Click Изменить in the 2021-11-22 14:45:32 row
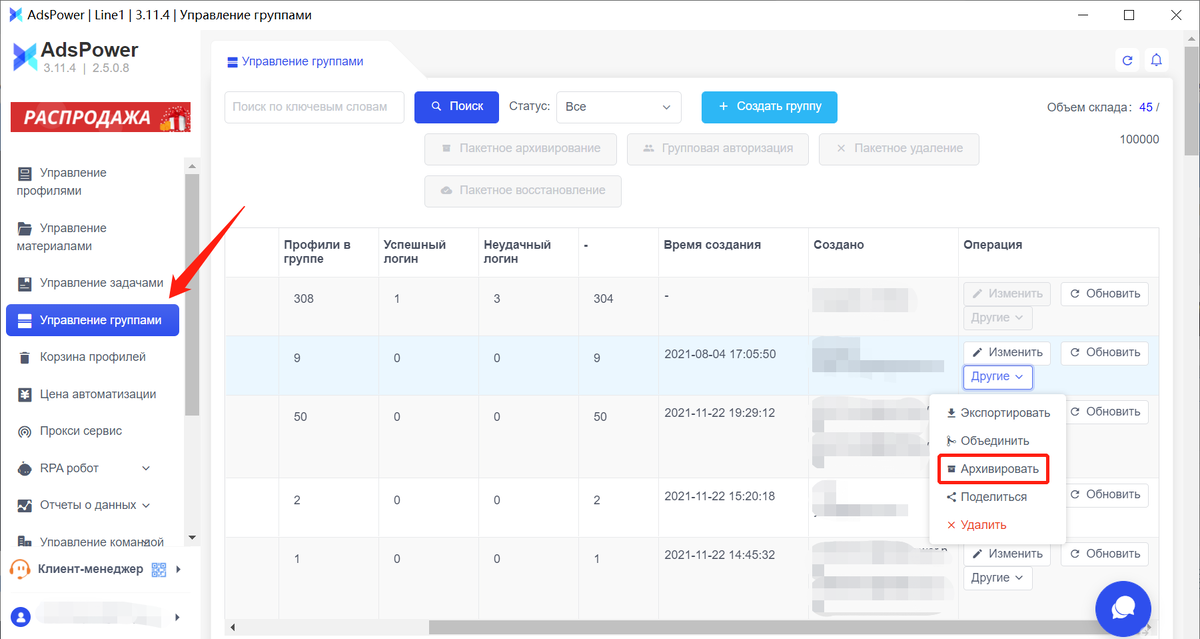1200x639 pixels. pyautogui.click(x=1007, y=554)
